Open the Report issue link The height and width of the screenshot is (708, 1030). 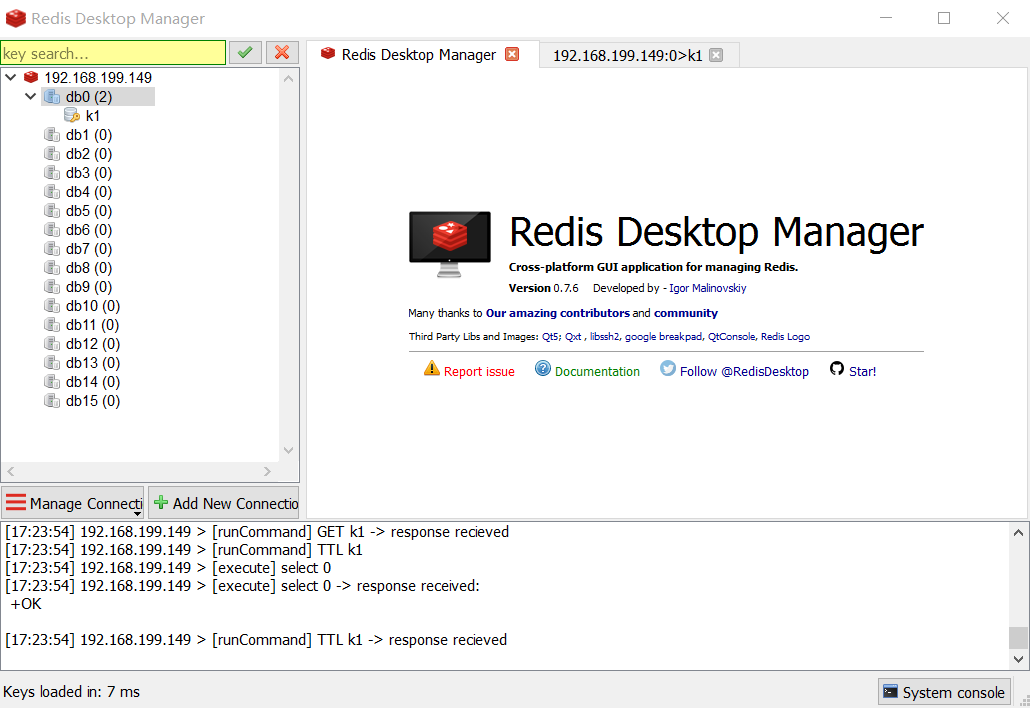(x=479, y=372)
